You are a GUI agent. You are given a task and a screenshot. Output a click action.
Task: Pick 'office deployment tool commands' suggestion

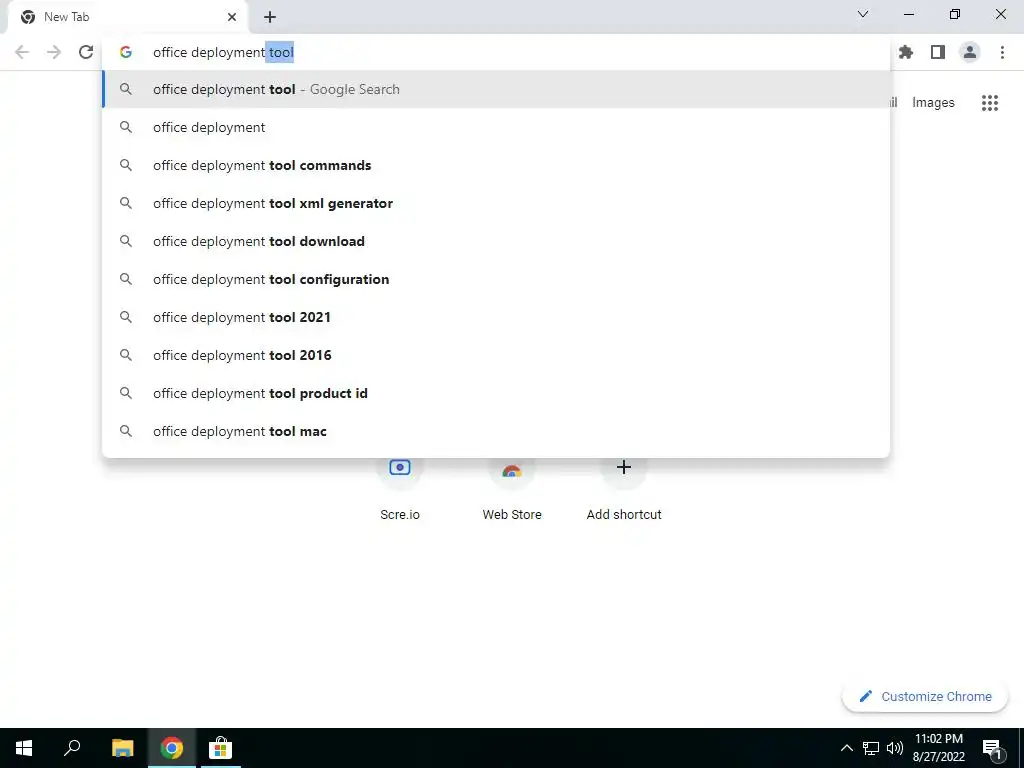(496, 165)
